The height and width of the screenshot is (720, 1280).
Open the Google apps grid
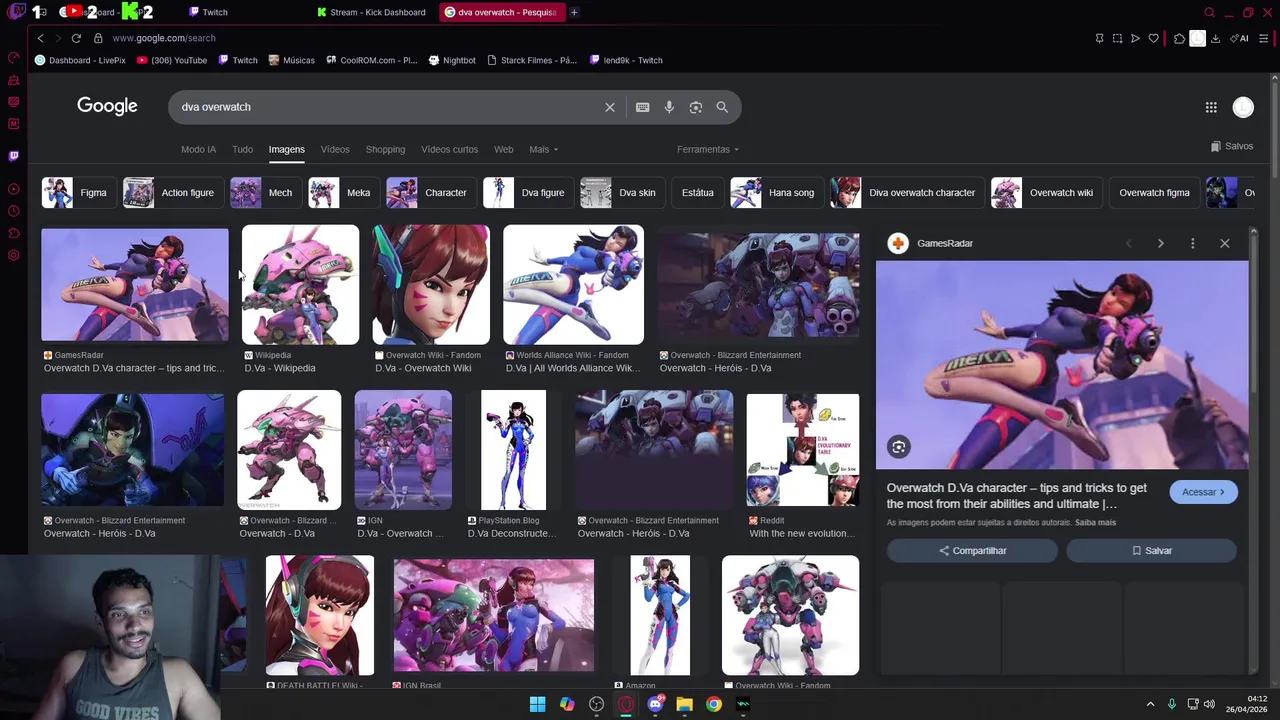click(x=1211, y=107)
